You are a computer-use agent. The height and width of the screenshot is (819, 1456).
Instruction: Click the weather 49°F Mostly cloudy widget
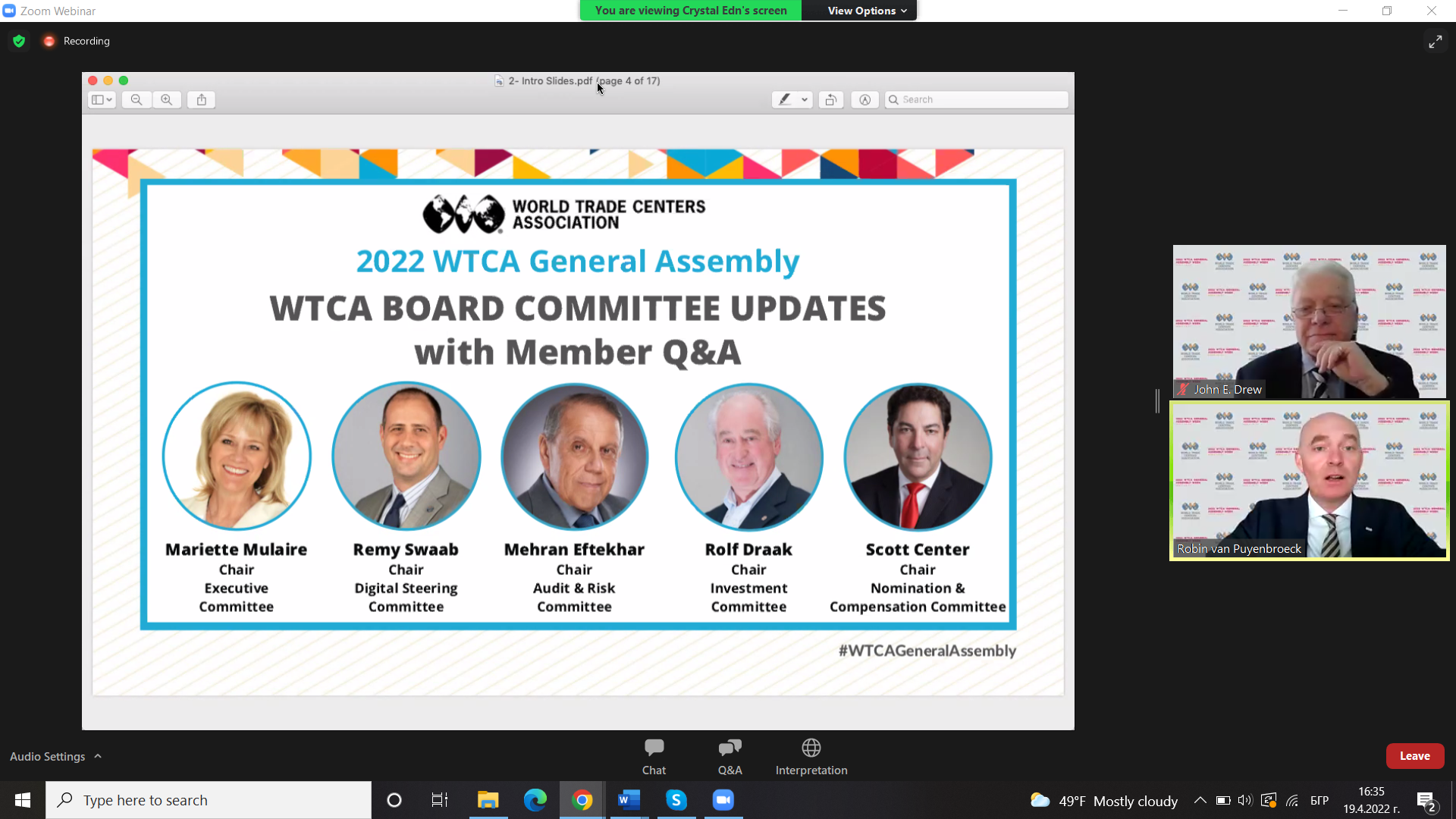[1103, 801]
